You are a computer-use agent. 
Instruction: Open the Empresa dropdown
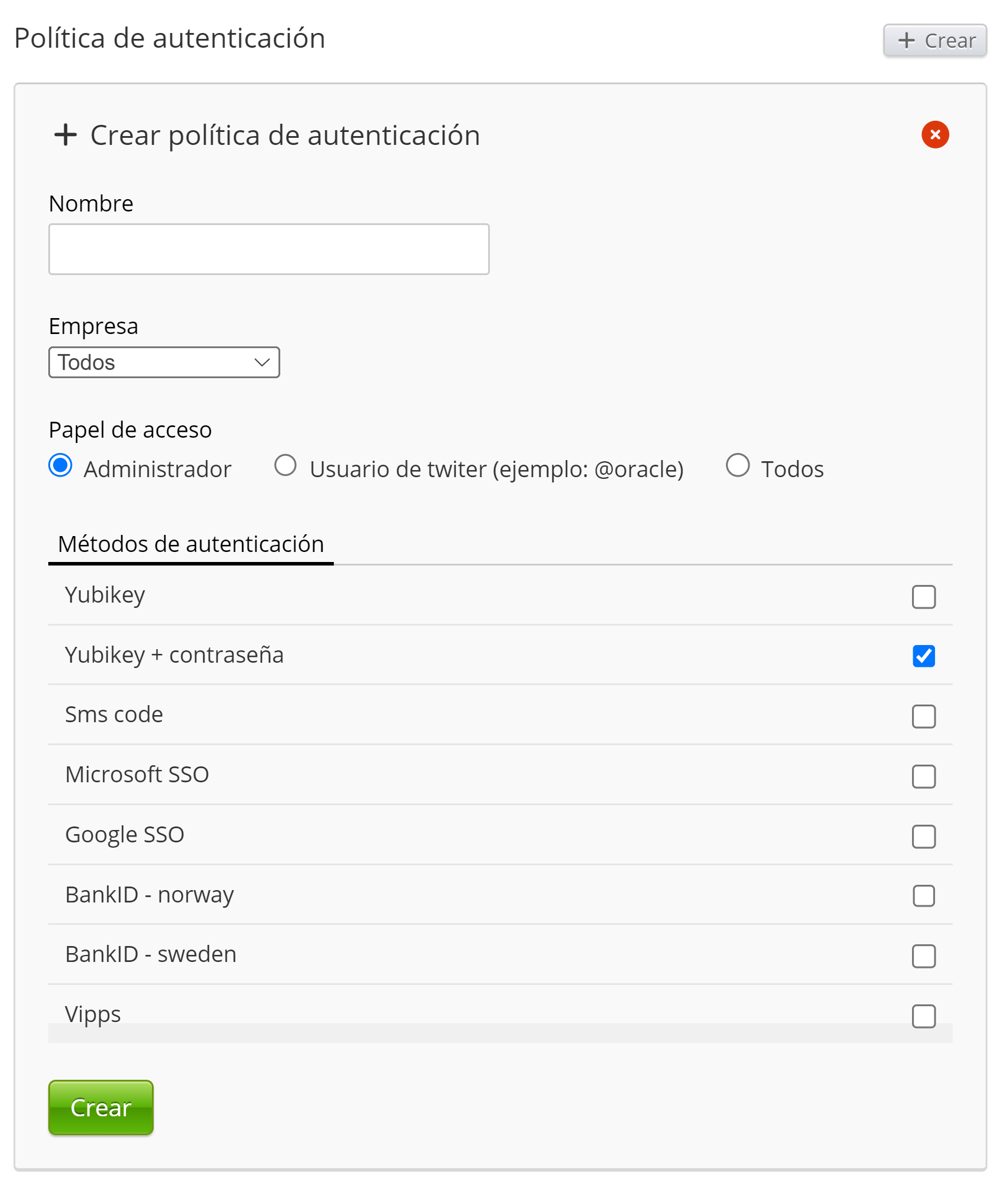tap(164, 362)
